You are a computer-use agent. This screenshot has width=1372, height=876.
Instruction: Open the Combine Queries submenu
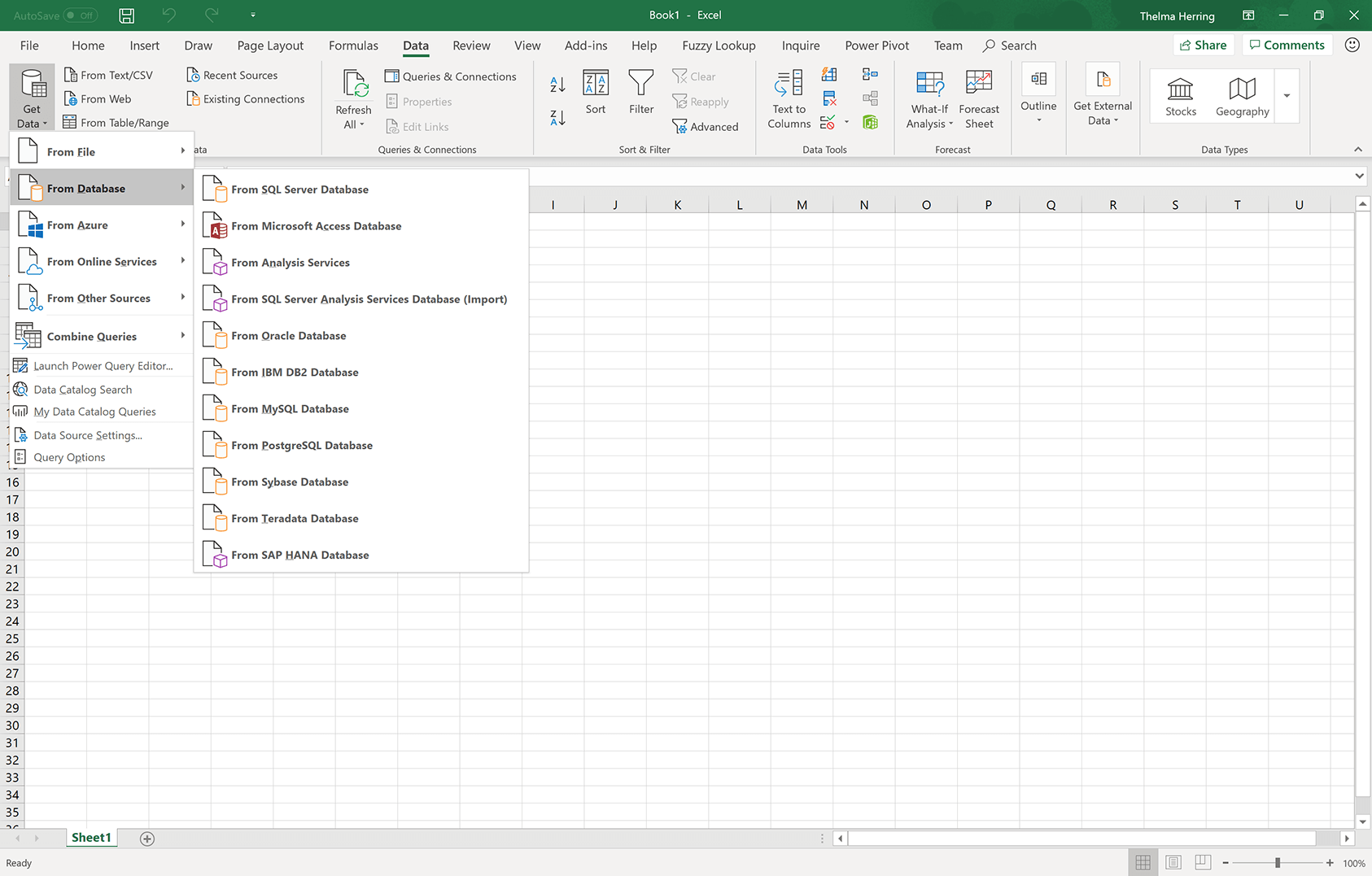pyautogui.click(x=103, y=336)
